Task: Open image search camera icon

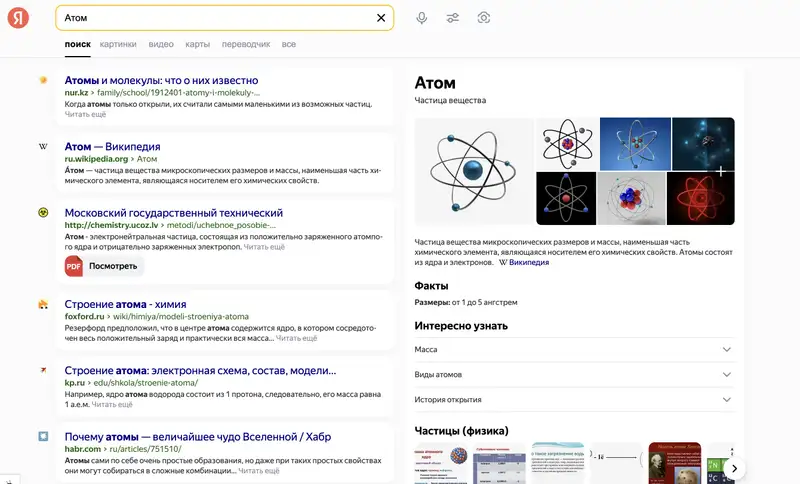Action: (484, 18)
